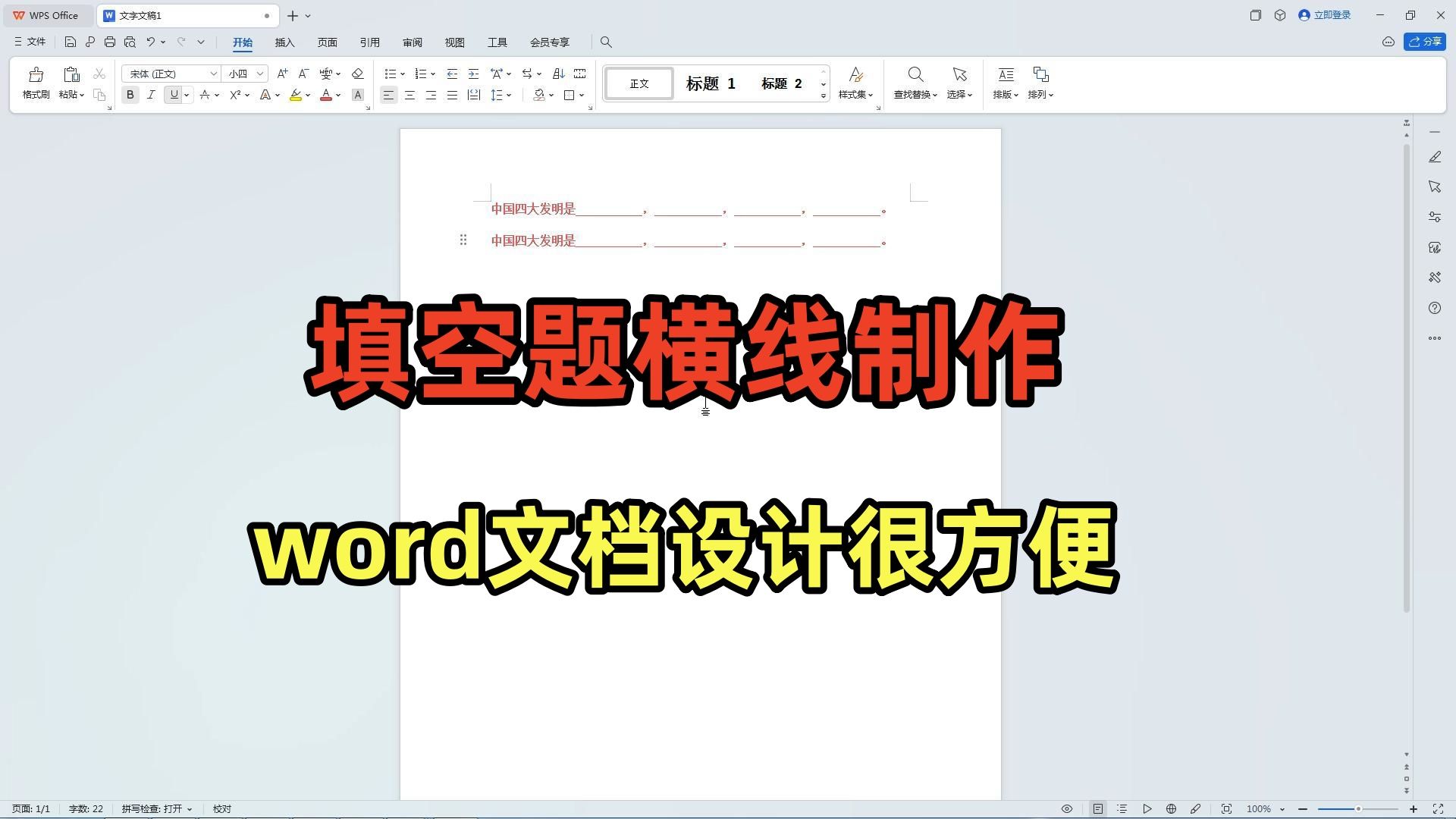Open the 页面 (Page) ribbon tab

(327, 42)
